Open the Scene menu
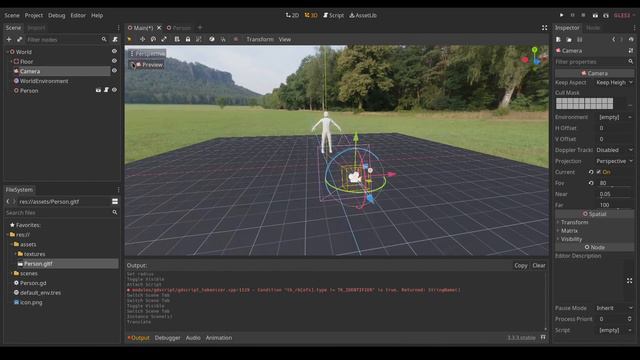 (x=12, y=15)
